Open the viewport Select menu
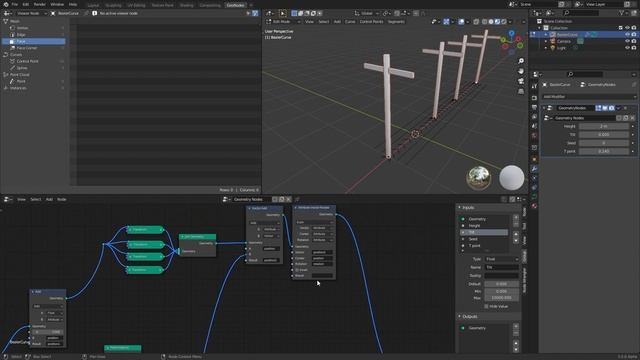This screenshot has height=360, width=640. click(324, 22)
